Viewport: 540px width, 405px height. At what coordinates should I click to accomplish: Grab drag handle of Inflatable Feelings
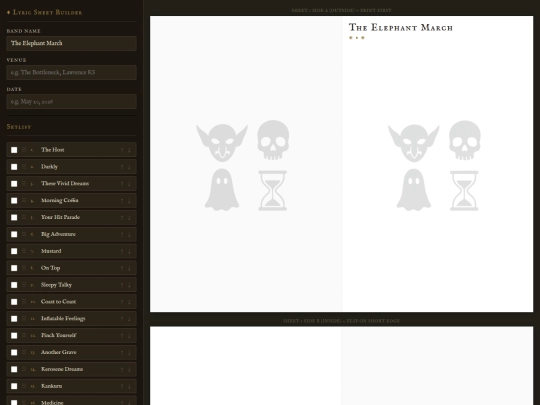point(24,319)
